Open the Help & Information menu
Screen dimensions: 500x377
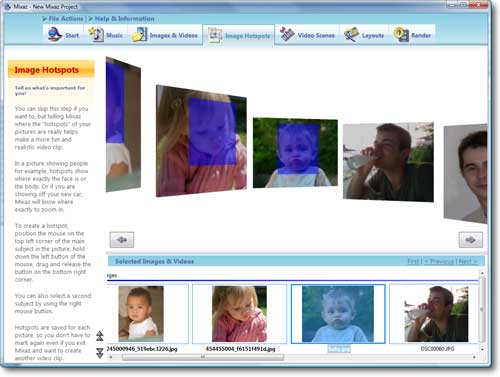pyautogui.click(x=121, y=19)
